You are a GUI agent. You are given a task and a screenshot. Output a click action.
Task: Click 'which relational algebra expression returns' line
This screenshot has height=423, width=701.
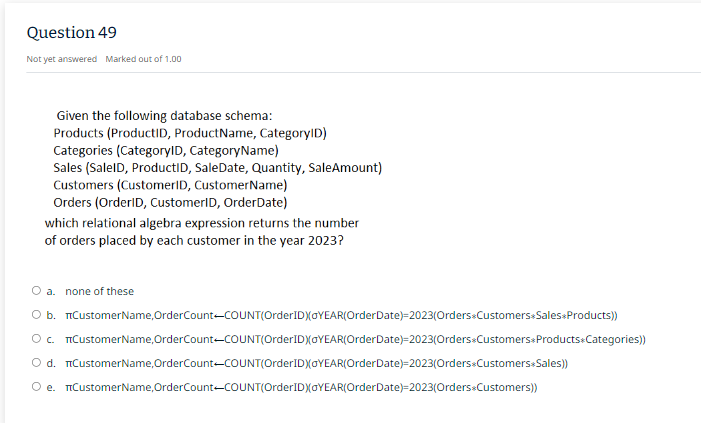pos(202,223)
